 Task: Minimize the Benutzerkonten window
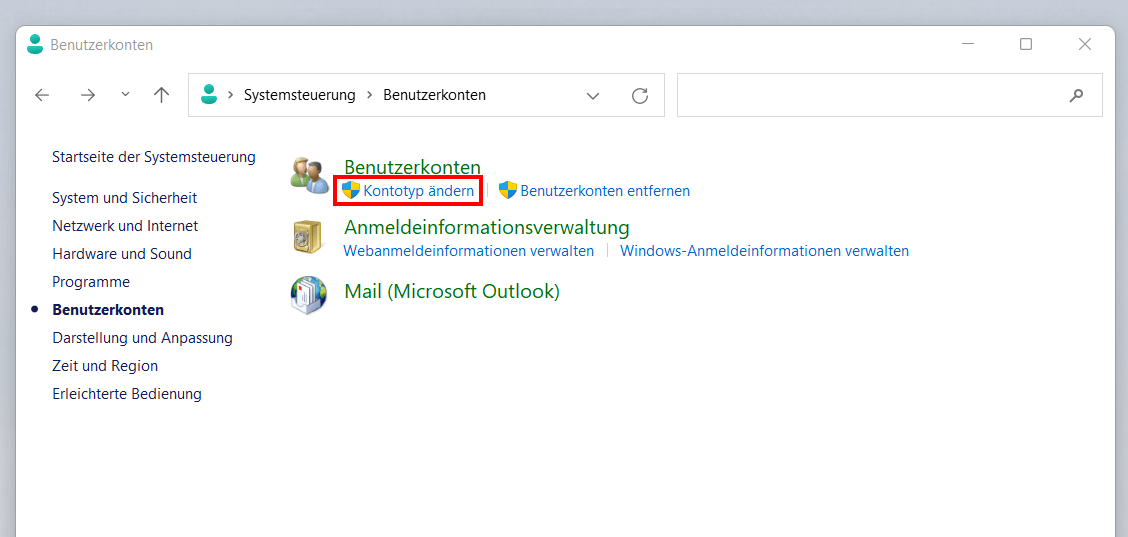(x=968, y=44)
